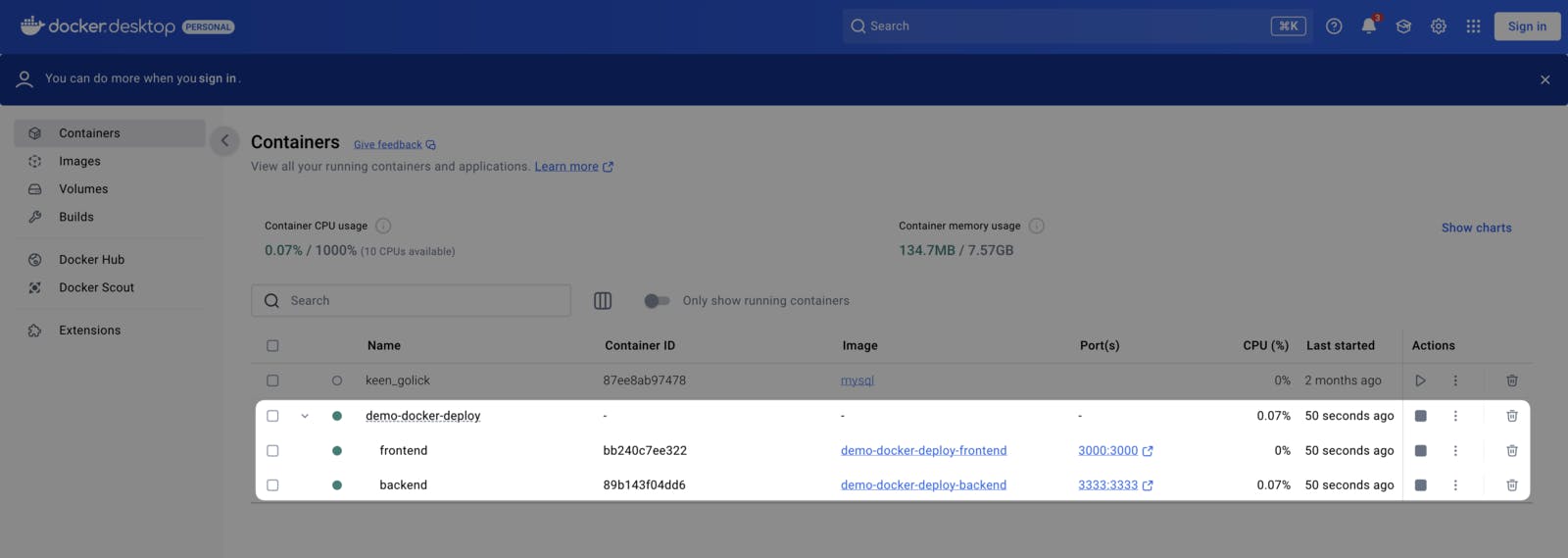Open the Docker Hub sidebar item
This screenshot has height=558, width=1568.
click(110, 260)
